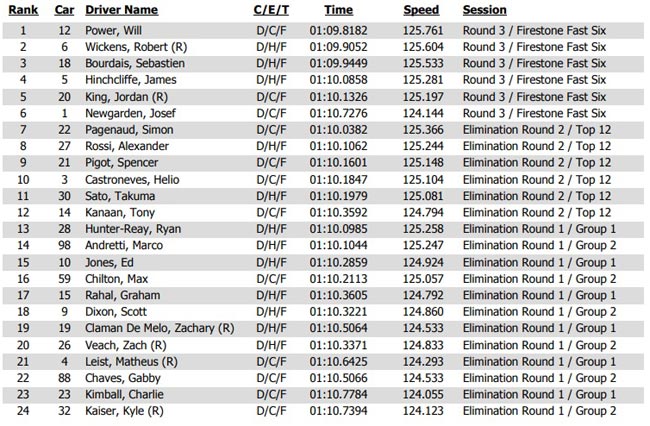Select the Session column header
The height and width of the screenshot is (426, 650).
point(485,10)
